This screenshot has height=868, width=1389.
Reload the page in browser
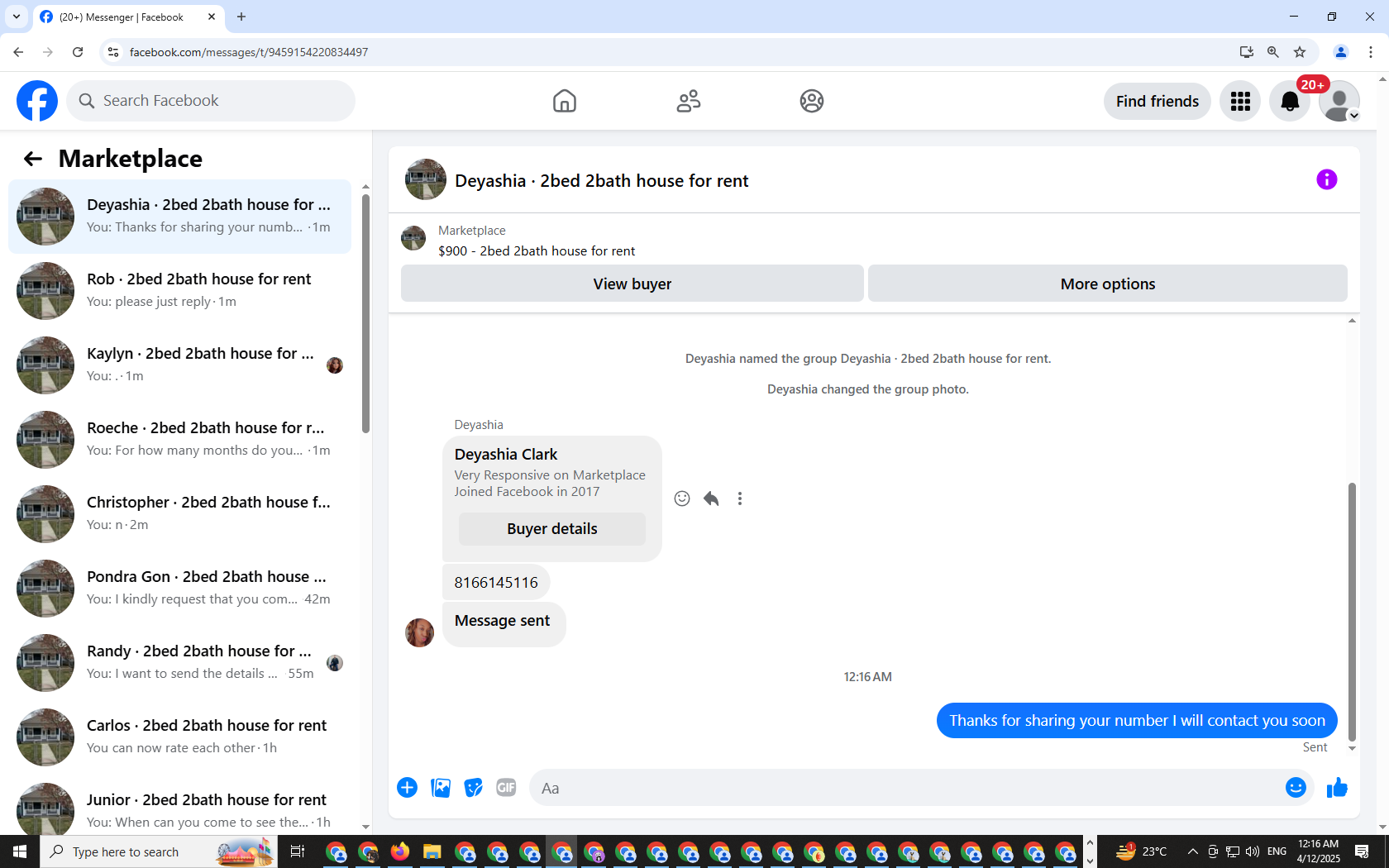[x=78, y=52]
